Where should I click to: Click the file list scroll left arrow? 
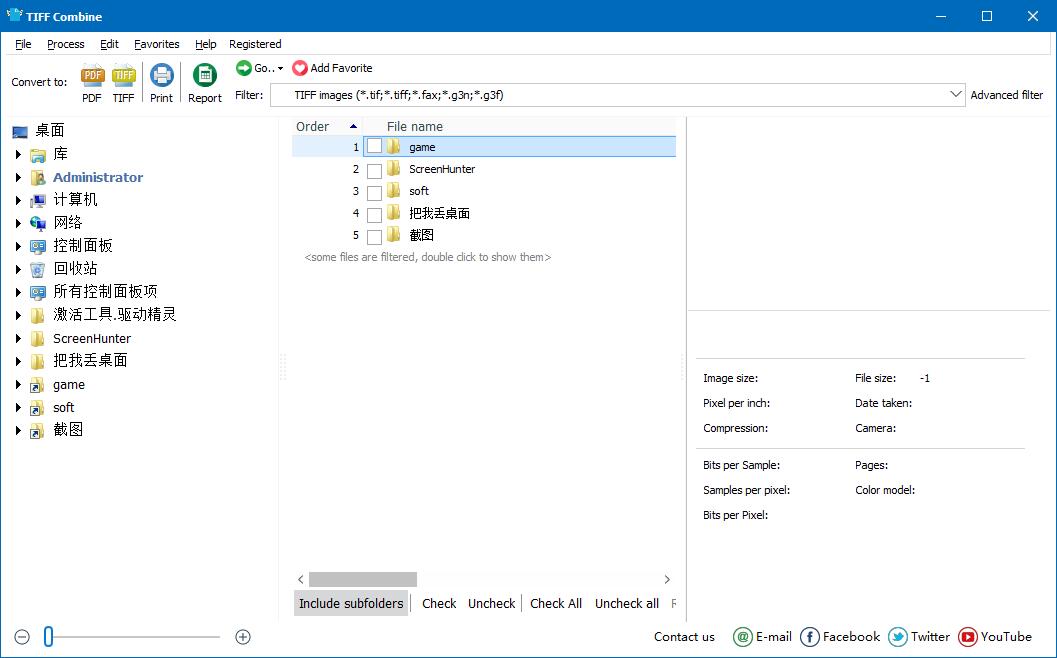click(301, 579)
